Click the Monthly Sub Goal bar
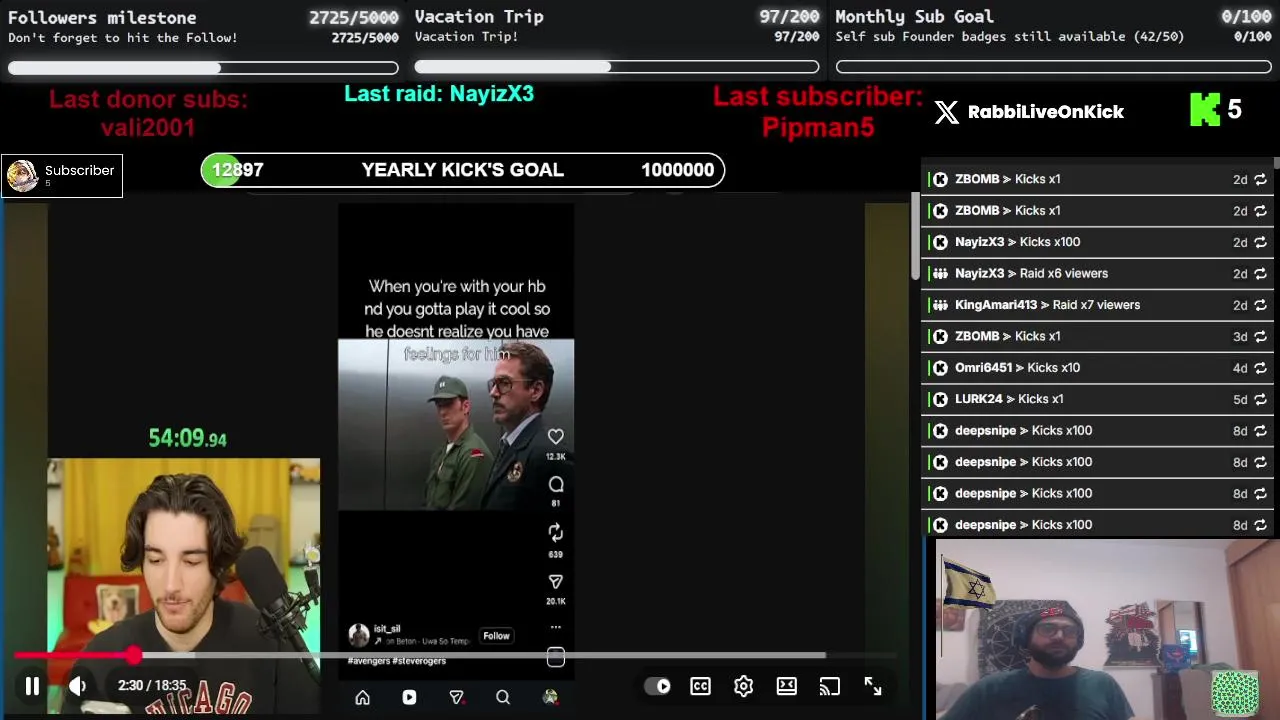 (1054, 67)
